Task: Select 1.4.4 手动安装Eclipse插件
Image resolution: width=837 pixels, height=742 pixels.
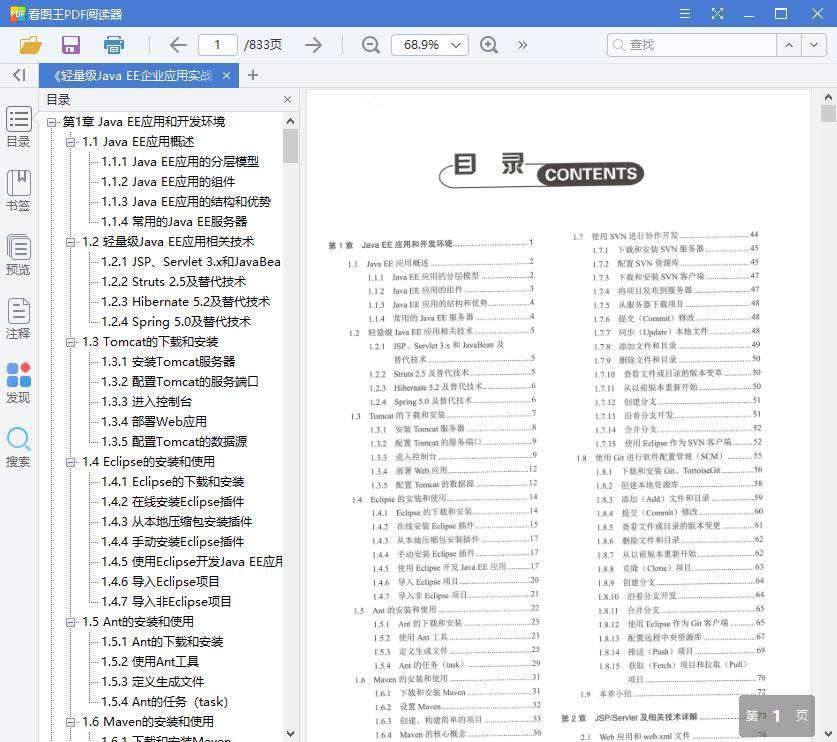Action: coord(172,542)
